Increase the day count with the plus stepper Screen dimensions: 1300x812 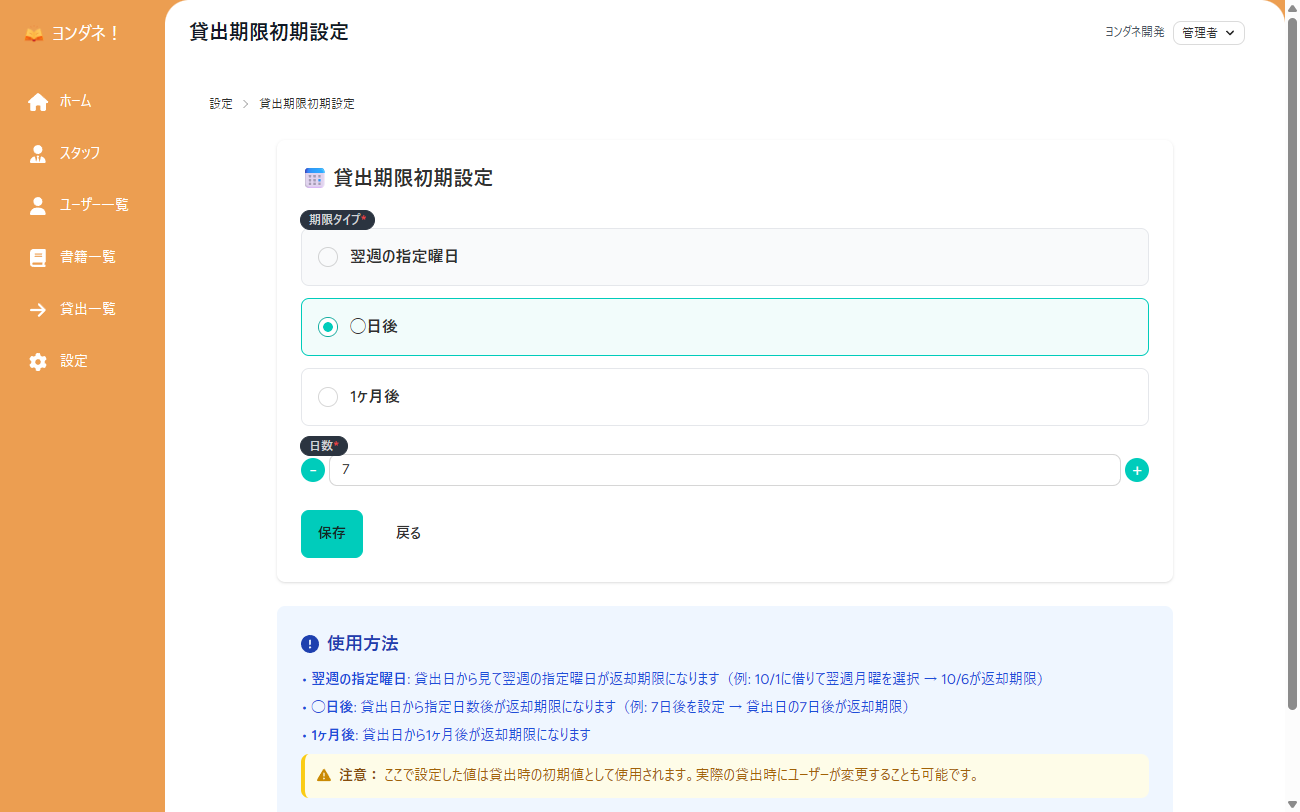tap(1137, 470)
